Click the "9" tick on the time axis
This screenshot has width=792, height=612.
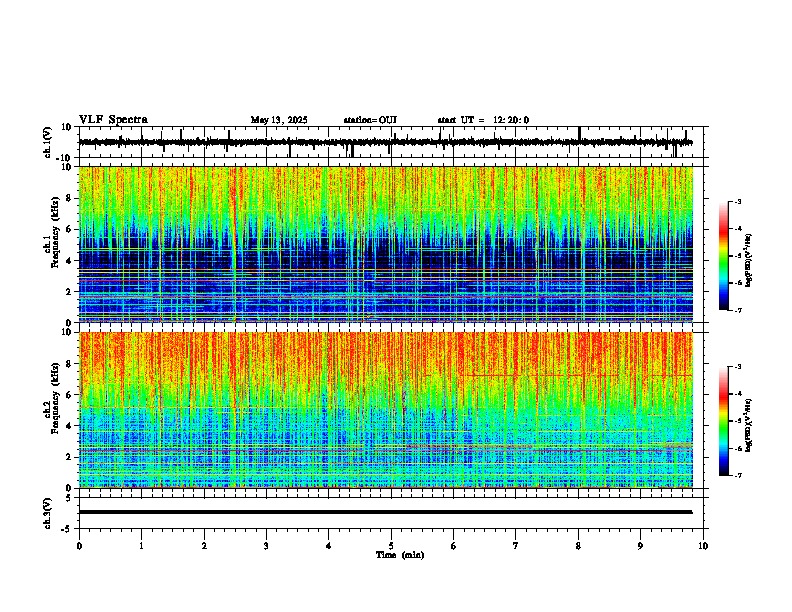tap(640, 546)
